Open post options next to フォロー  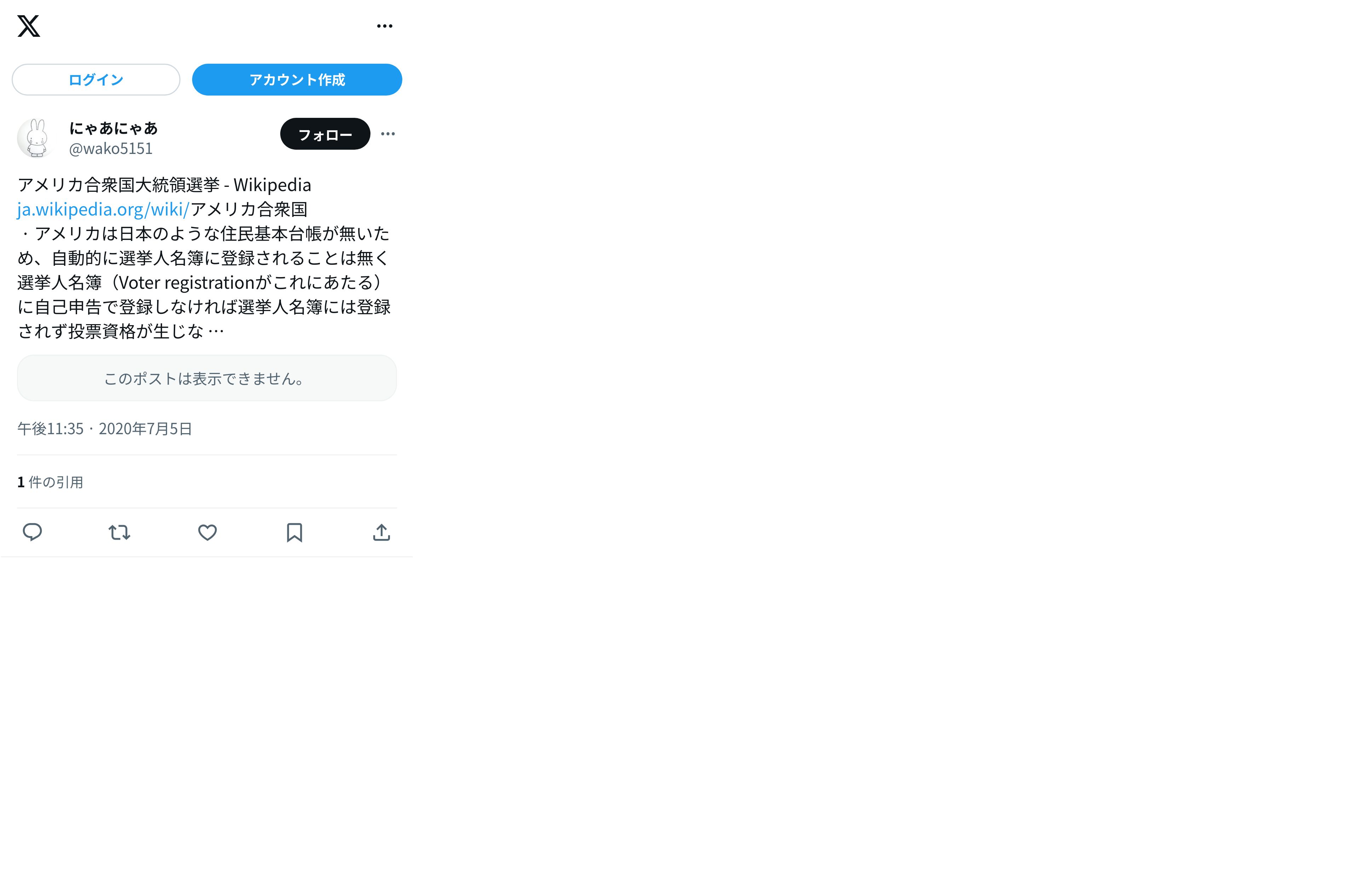click(388, 134)
